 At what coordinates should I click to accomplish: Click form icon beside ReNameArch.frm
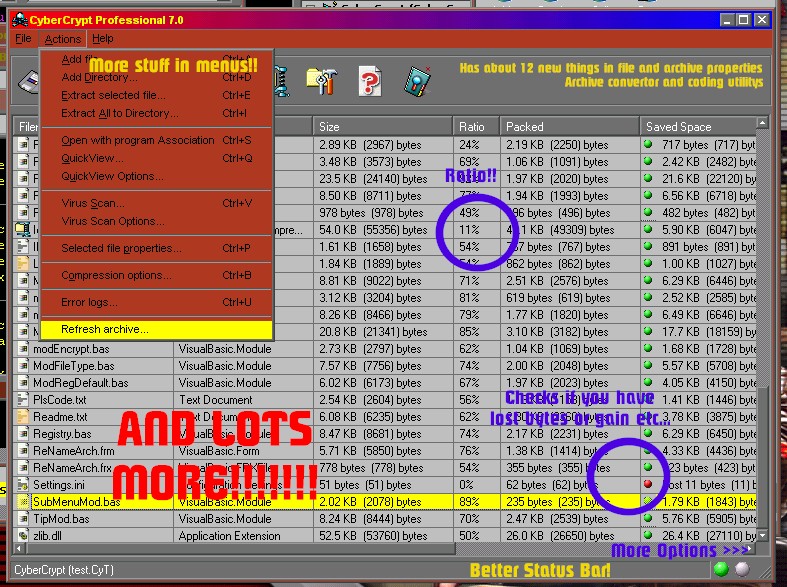[x=23, y=451]
